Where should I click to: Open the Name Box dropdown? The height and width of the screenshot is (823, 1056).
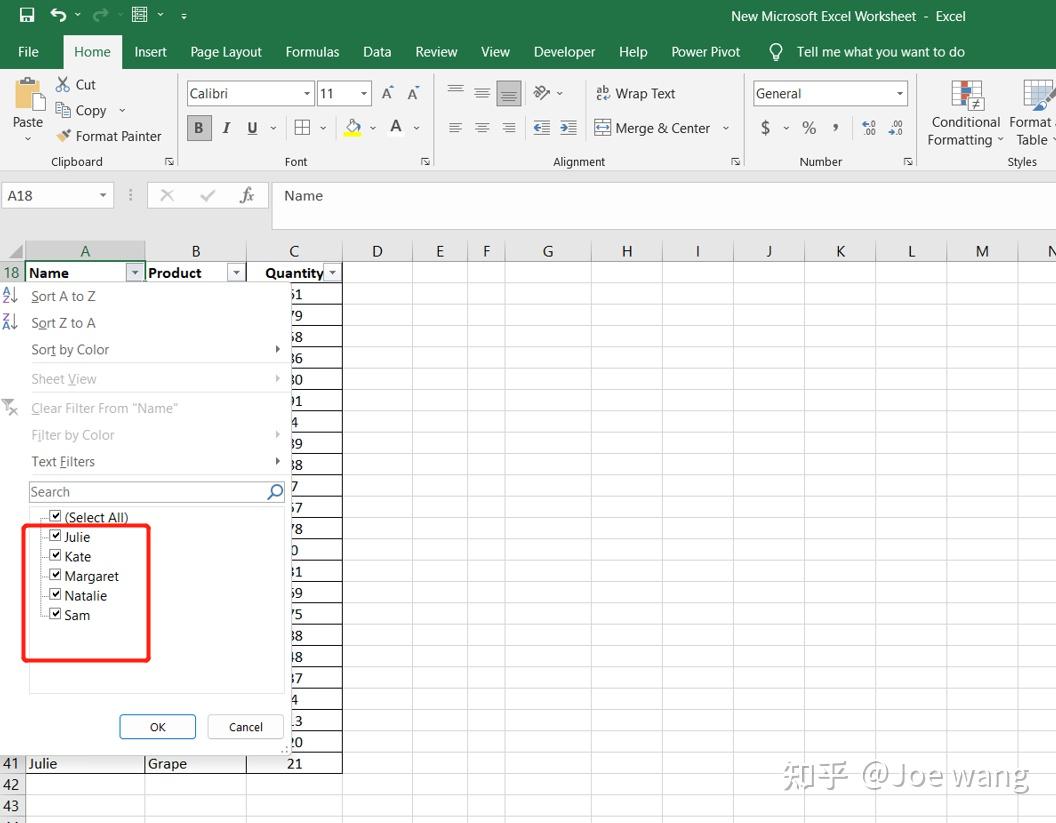coord(103,195)
